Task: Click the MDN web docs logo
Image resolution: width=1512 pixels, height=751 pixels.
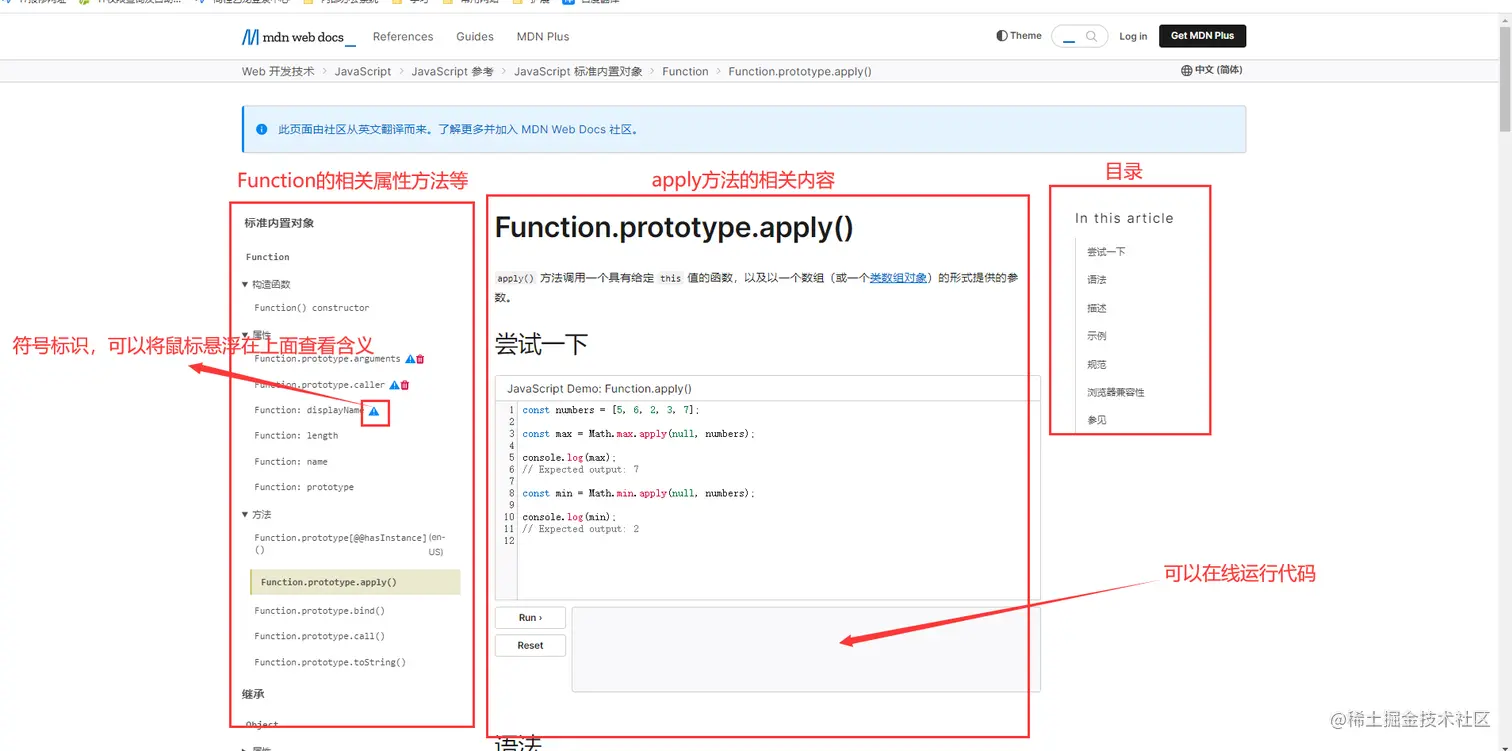Action: click(x=298, y=37)
